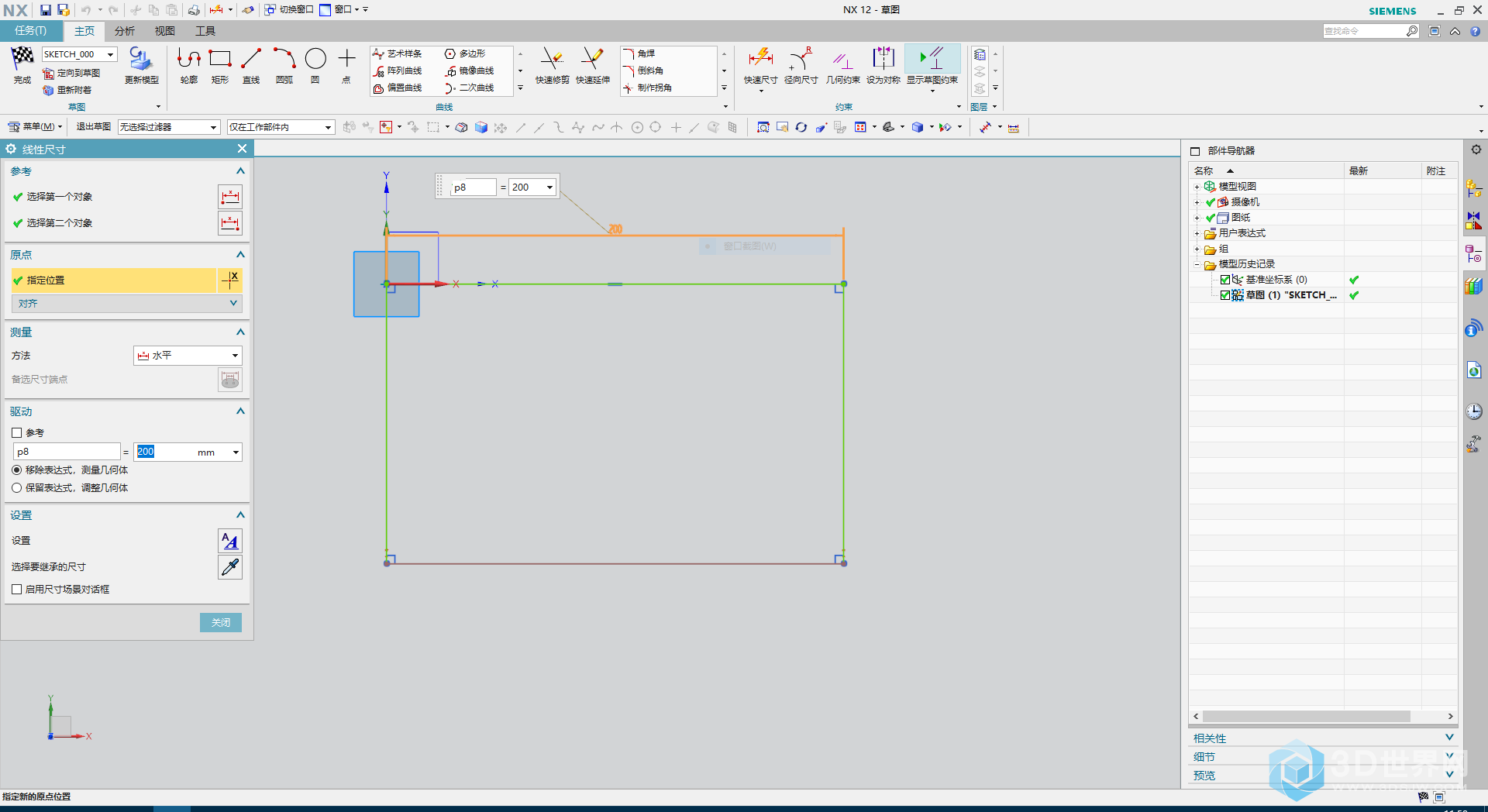Click the 查找命令 command search field
The height and width of the screenshot is (812, 1488).
coord(1364,31)
